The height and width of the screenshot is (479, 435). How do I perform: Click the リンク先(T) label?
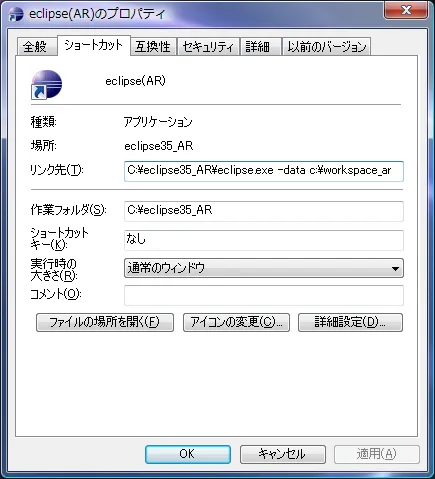click(57, 170)
